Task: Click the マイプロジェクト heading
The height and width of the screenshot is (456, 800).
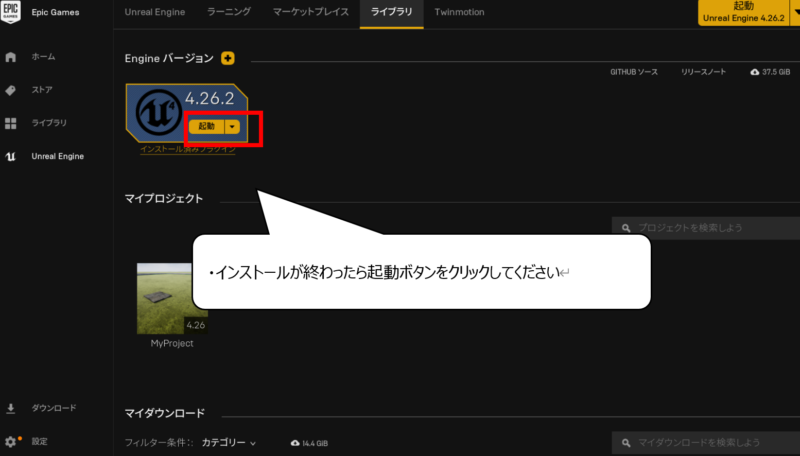Action: pos(164,198)
